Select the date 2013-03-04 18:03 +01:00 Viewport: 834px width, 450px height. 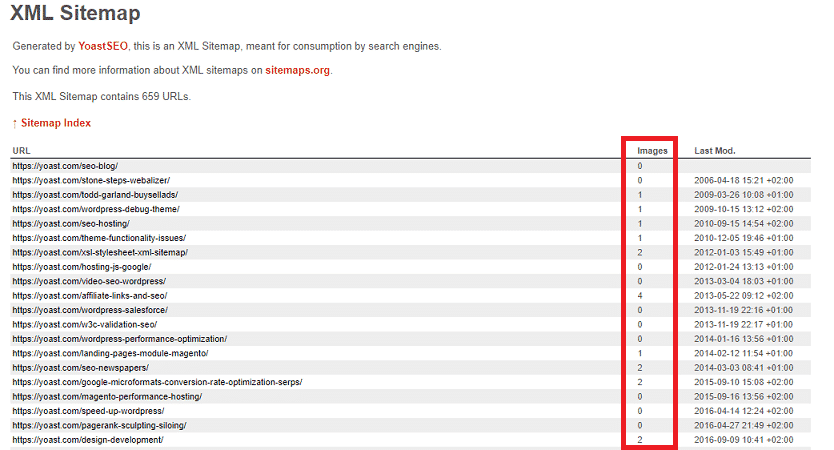[744, 281]
